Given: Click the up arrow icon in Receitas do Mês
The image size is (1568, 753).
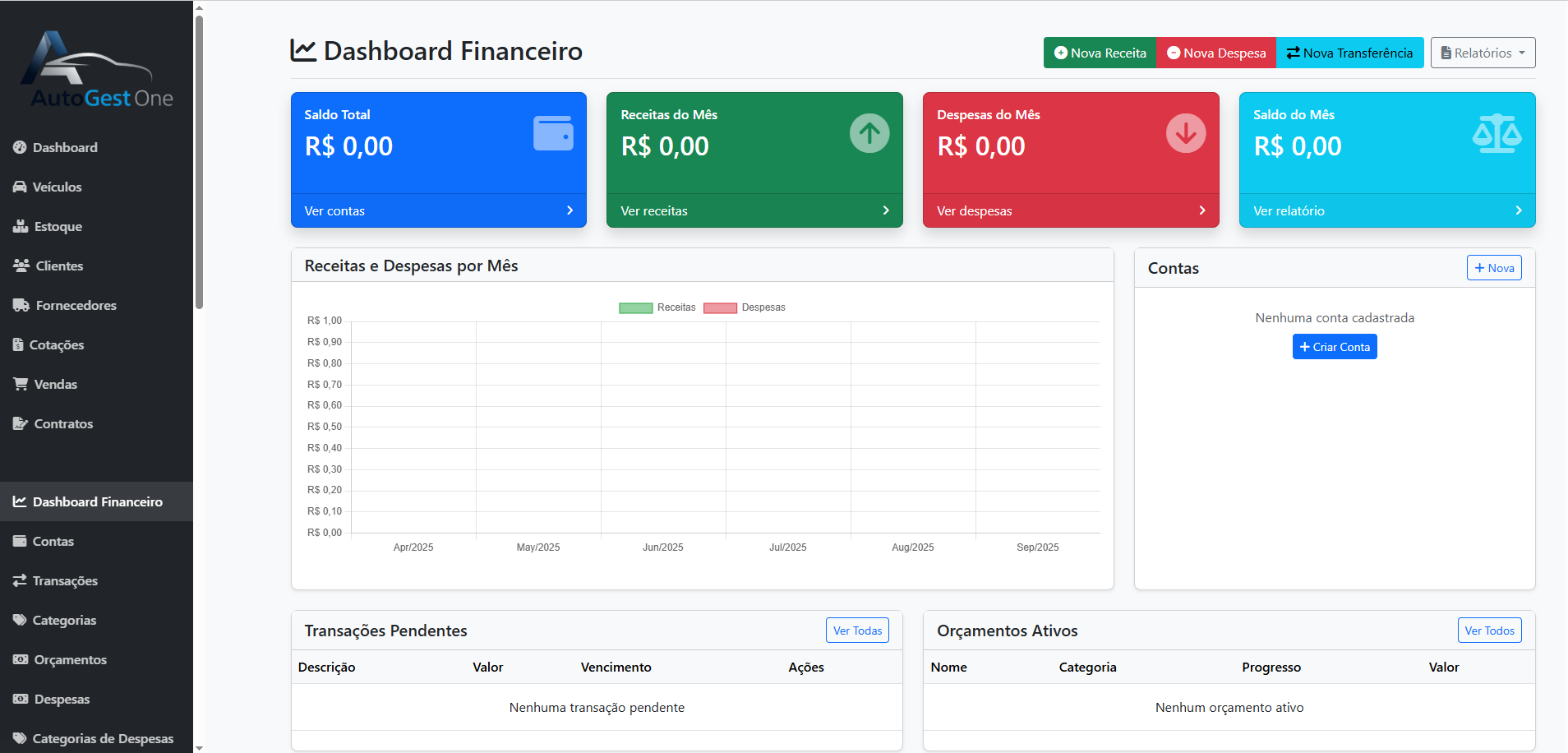Looking at the screenshot, I should pos(869,133).
